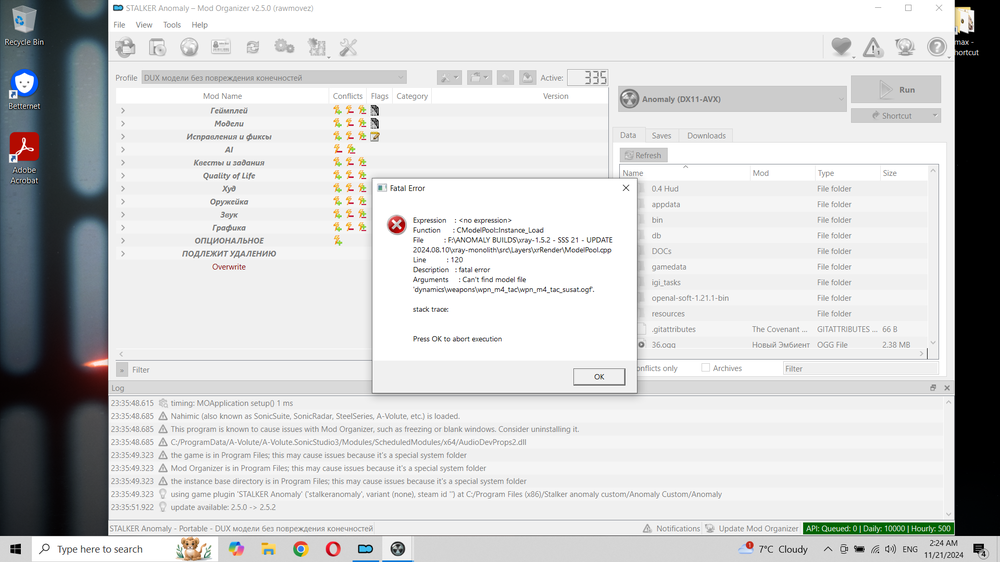Open the Problems warning triangle icon
1000x562 pixels.
tap(873, 47)
